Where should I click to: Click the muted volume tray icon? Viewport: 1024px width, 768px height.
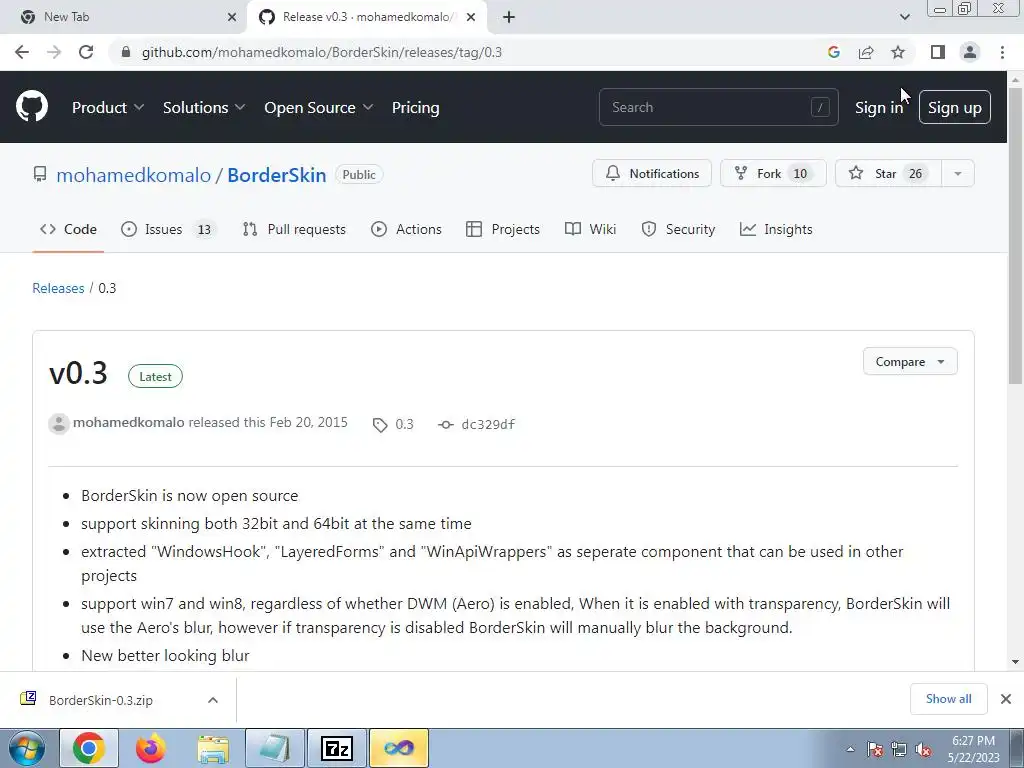[x=923, y=750]
